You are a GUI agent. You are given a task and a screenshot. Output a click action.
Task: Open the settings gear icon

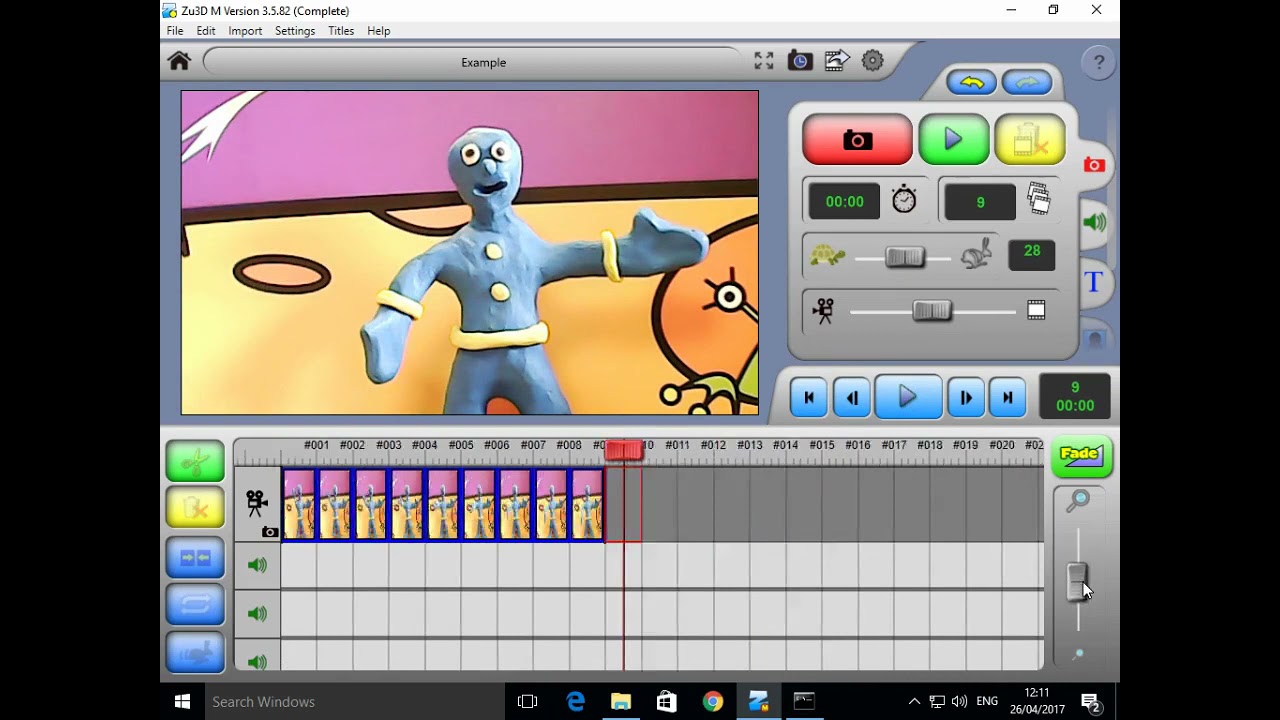[x=873, y=61]
